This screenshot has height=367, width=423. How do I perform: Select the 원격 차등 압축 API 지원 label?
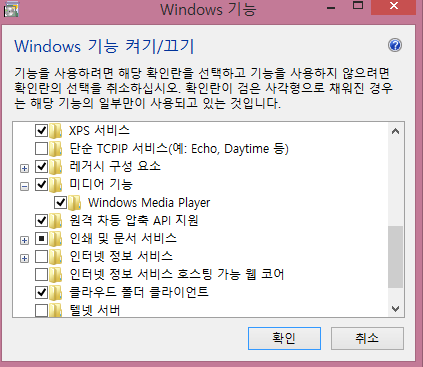click(134, 220)
